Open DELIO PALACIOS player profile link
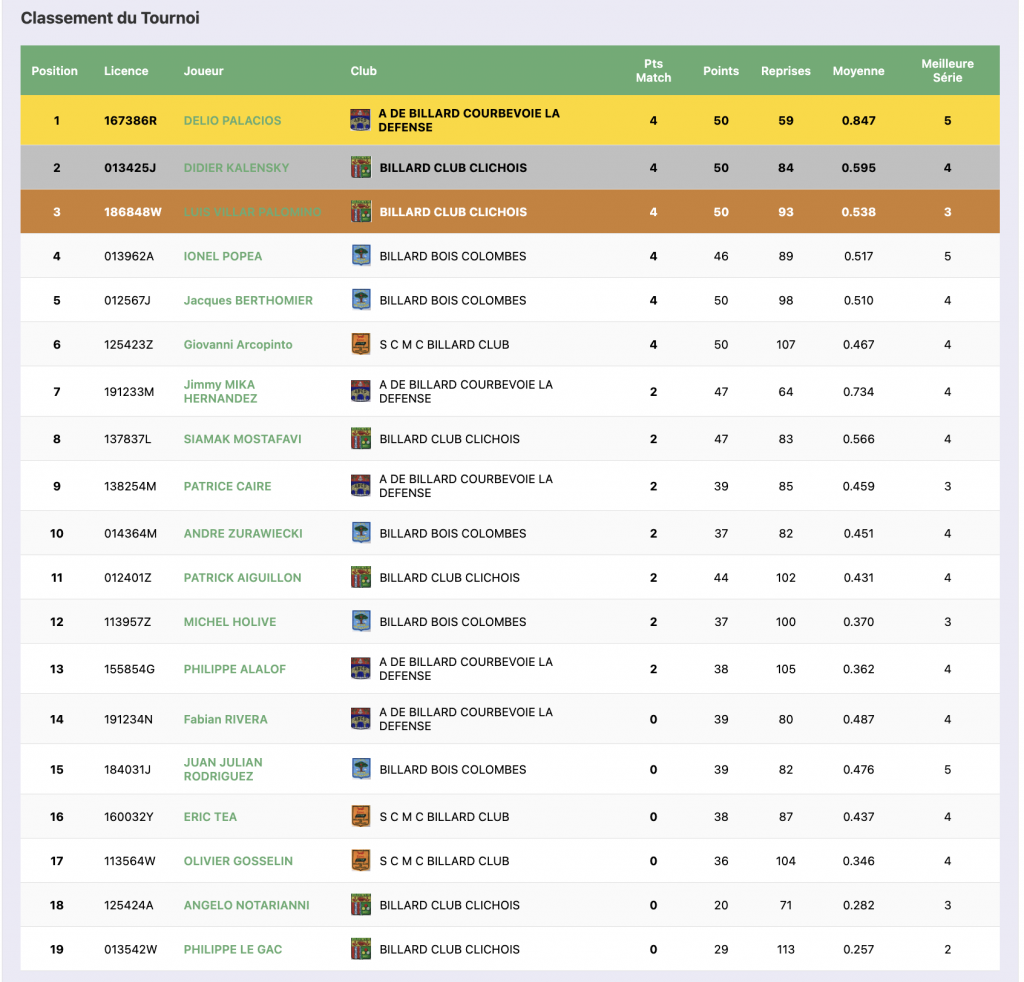 point(232,121)
